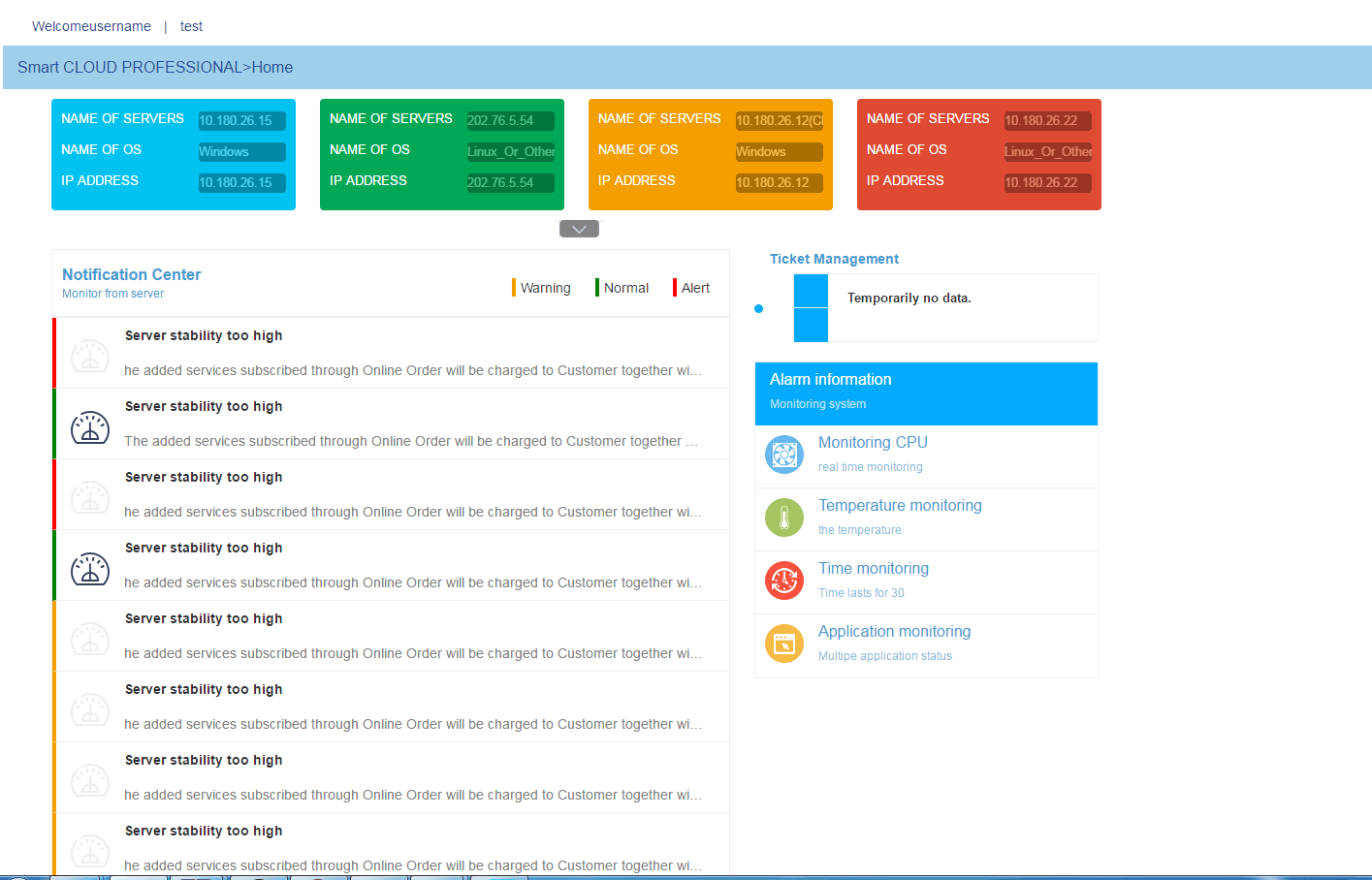Screen dimensions: 1372x880
Task: Click the Temperature monitoring thermometer icon
Action: click(x=784, y=518)
